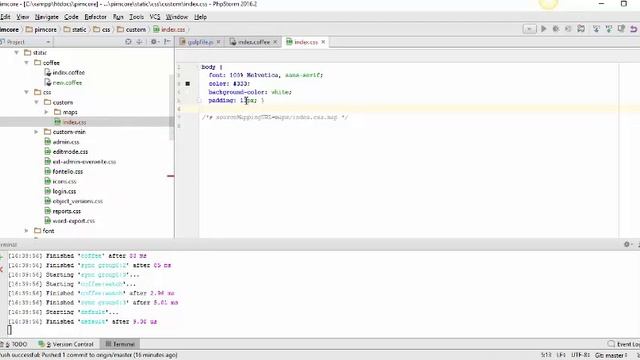This screenshot has height=360, width=640.
Task: Open the Run menu
Action: [118, 17]
